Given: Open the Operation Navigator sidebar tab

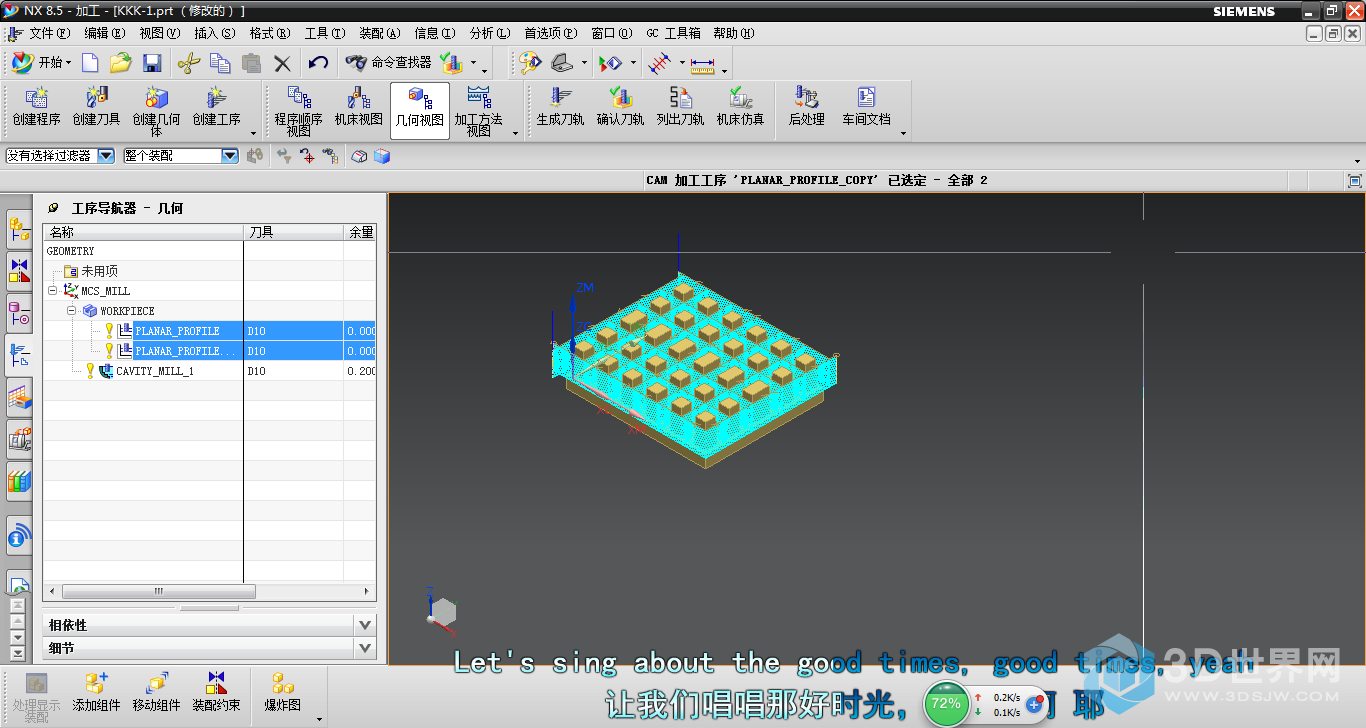Looking at the screenshot, I should click(x=19, y=355).
